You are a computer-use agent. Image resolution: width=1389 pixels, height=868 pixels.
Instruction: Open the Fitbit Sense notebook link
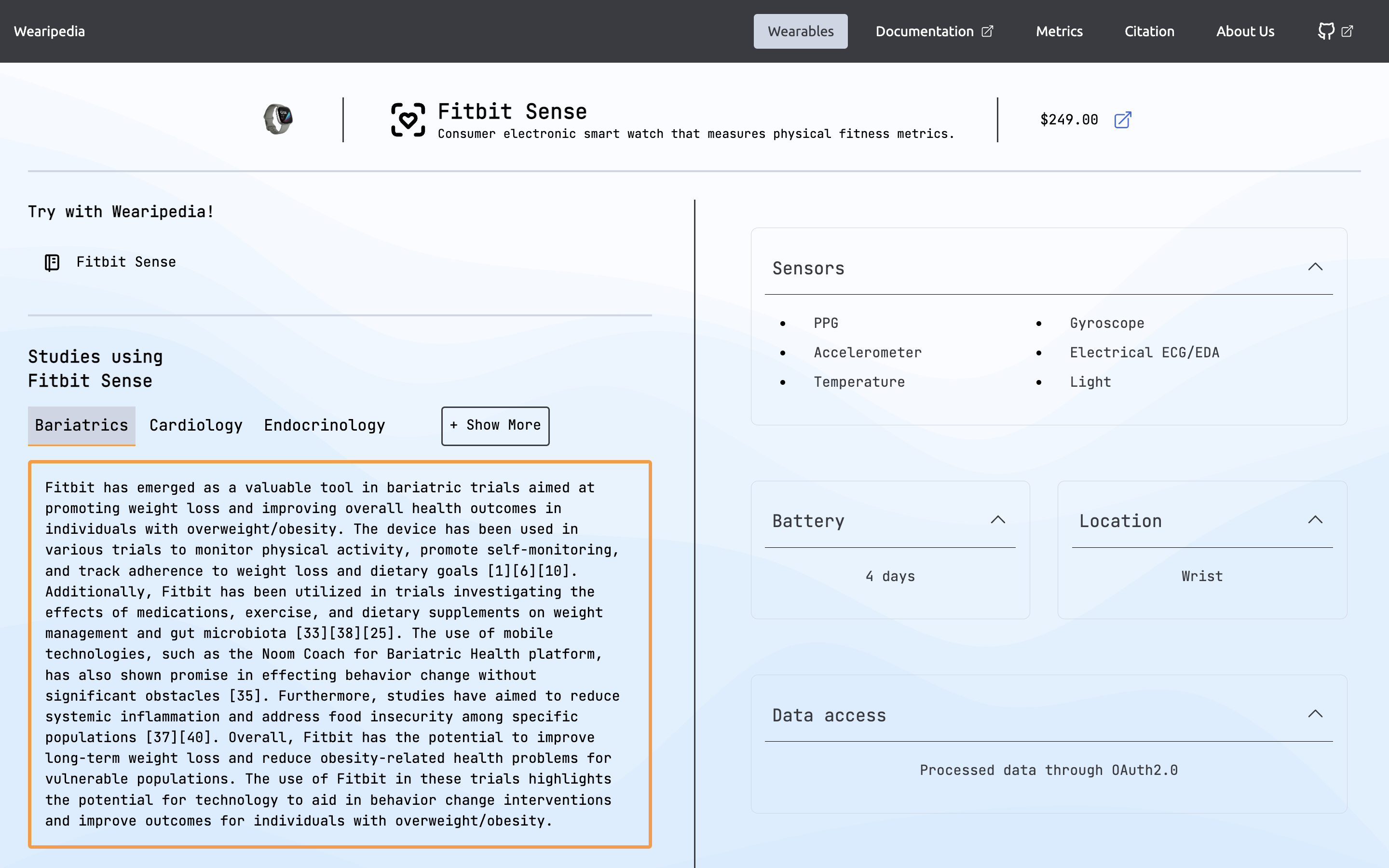click(126, 262)
